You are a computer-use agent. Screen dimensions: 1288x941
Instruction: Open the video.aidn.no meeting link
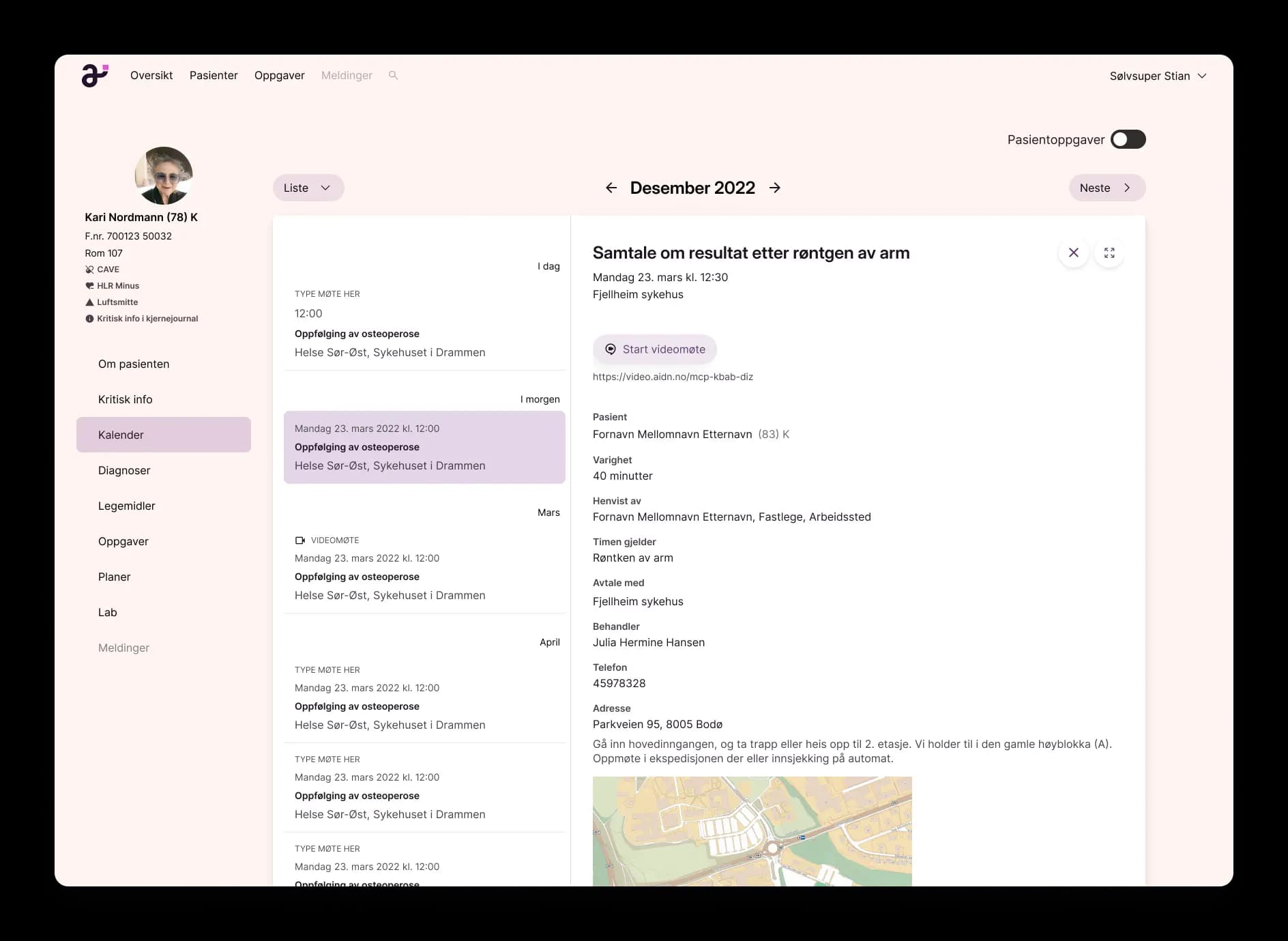pyautogui.click(x=673, y=377)
